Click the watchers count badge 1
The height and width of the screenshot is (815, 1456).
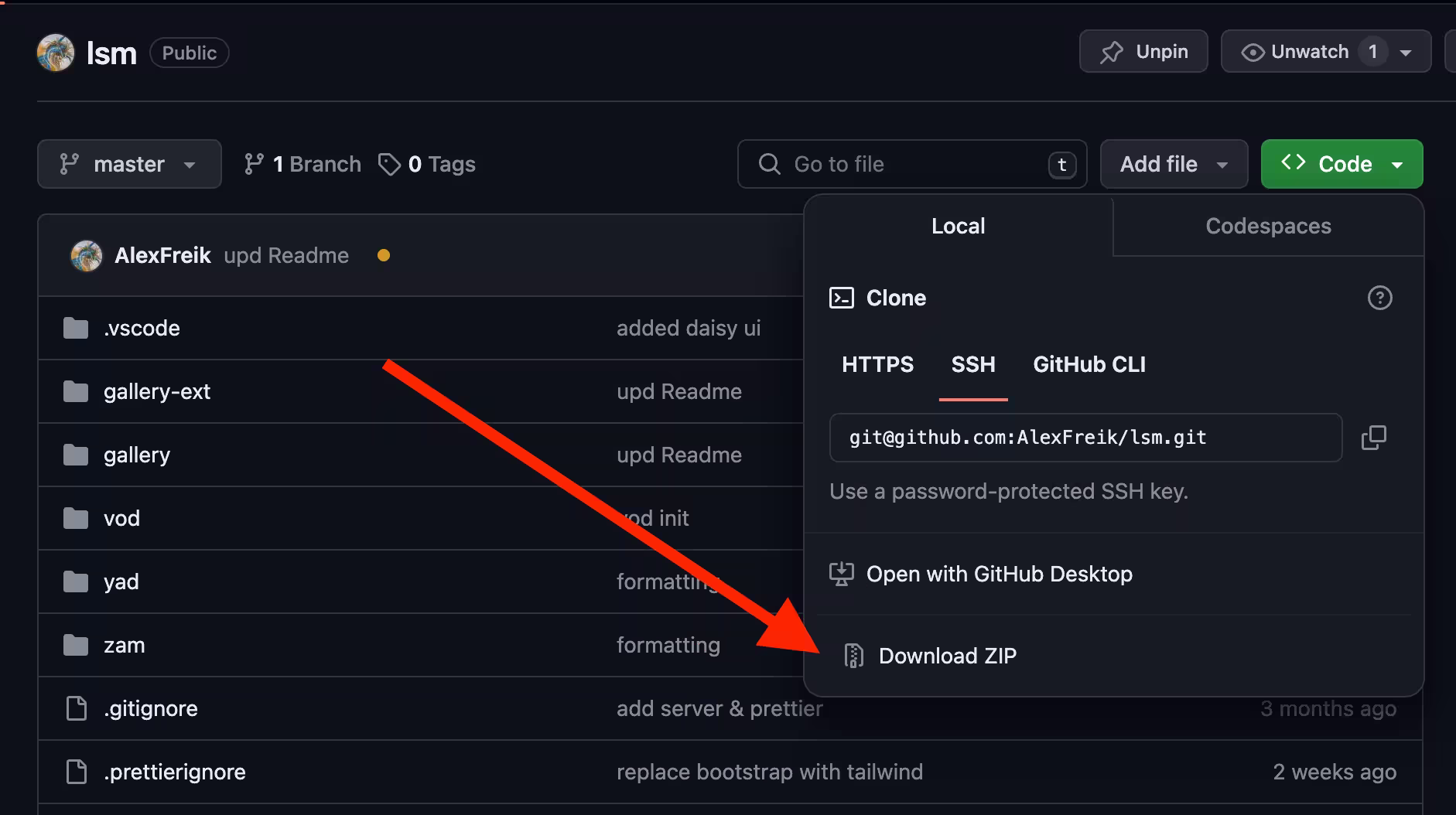(1373, 52)
